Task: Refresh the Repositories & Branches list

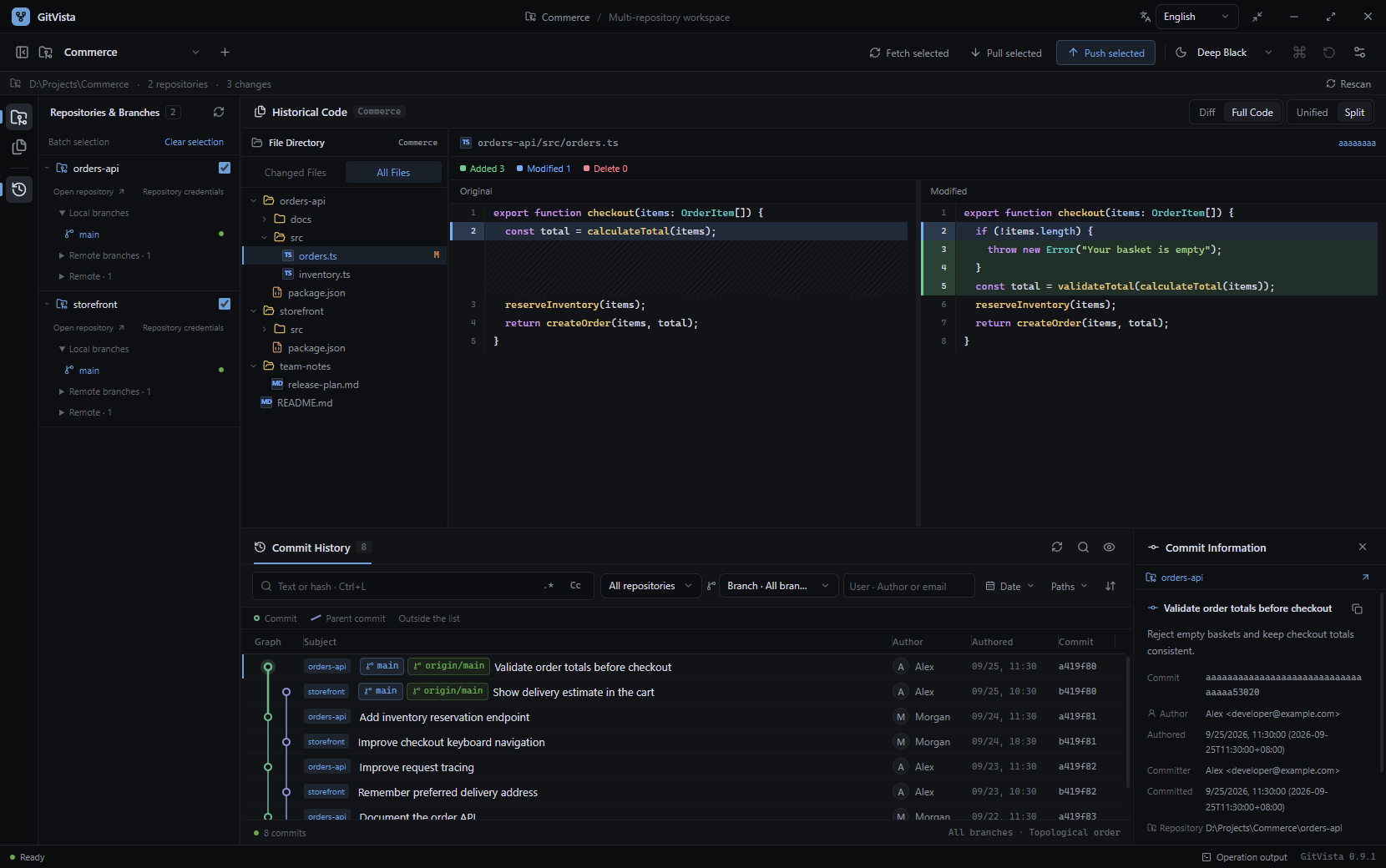Action: (219, 112)
